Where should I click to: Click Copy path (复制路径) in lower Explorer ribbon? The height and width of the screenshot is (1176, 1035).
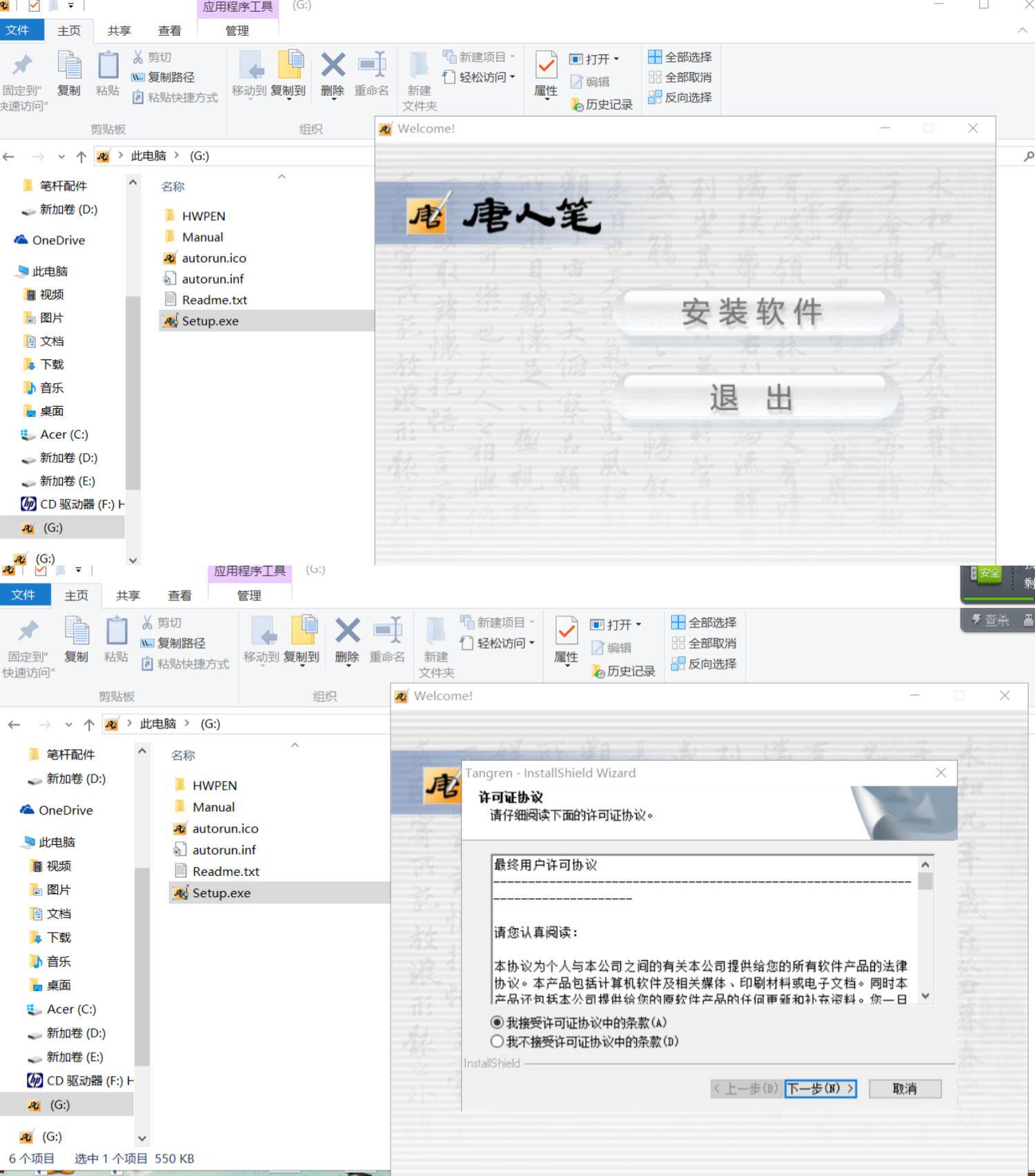pyautogui.click(x=173, y=643)
